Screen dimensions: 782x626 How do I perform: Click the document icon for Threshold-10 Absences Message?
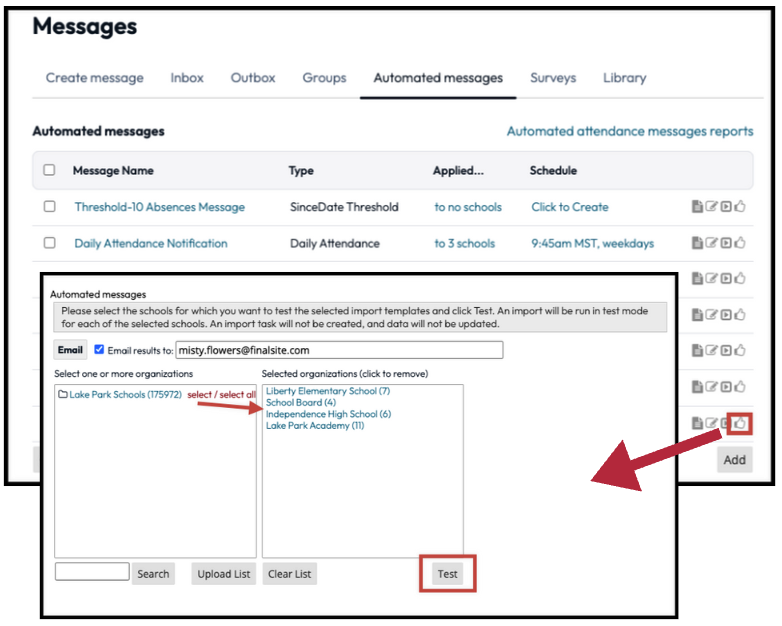coord(697,207)
